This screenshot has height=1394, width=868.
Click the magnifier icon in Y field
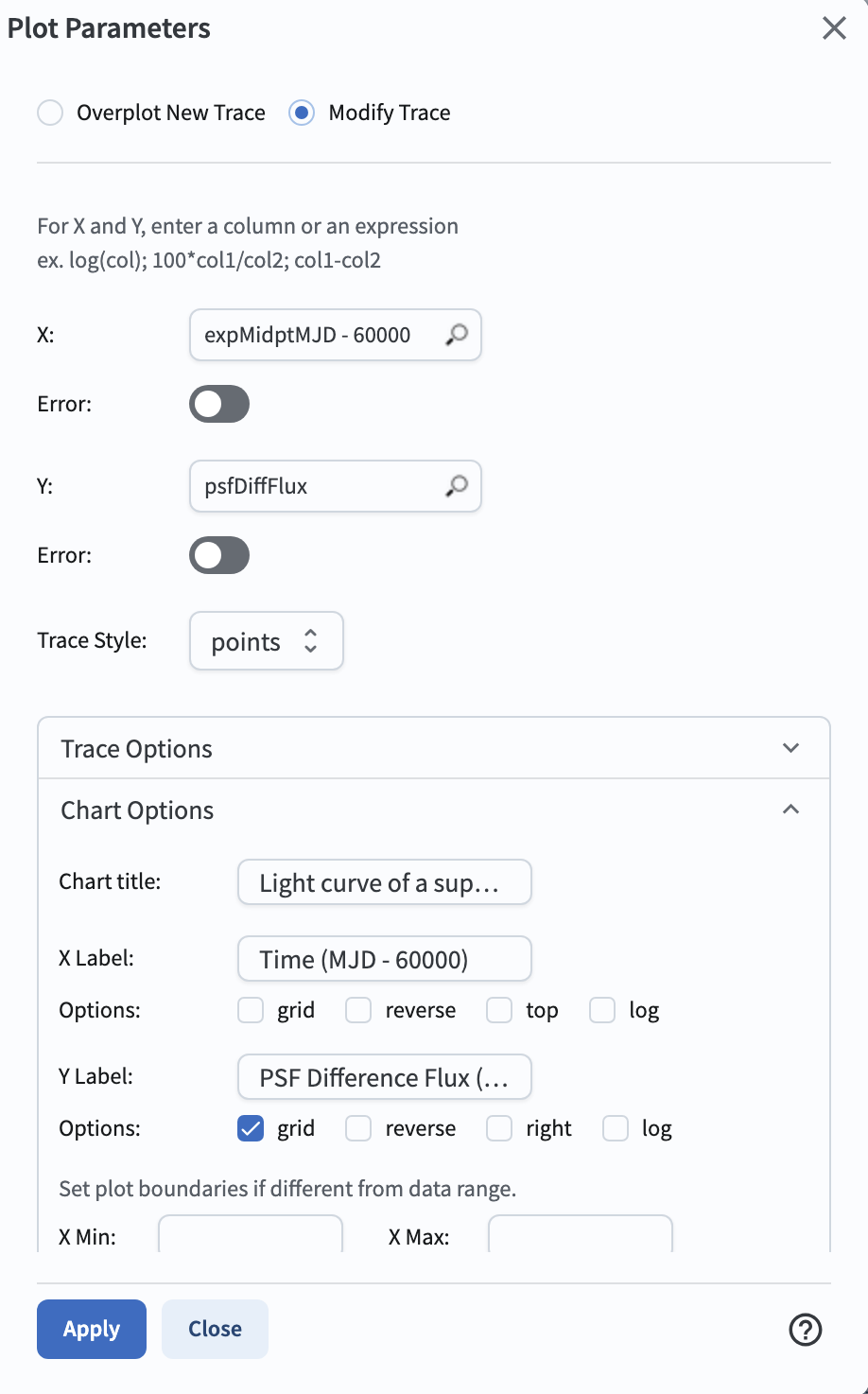457,486
